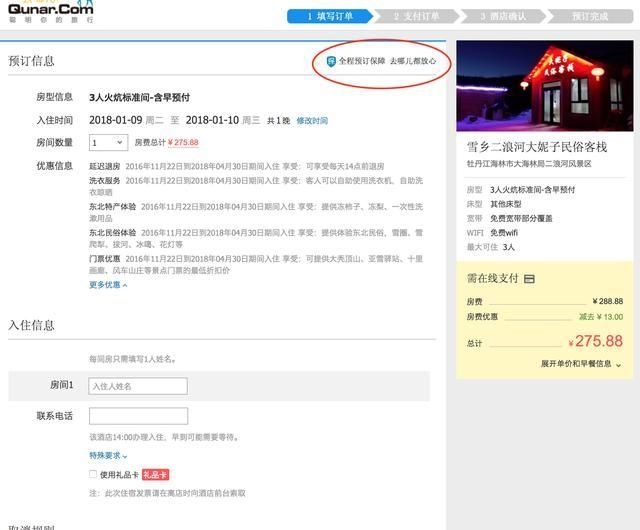Click check-out date 2018-01-10
Screen dimensions: 640x530
(212, 120)
